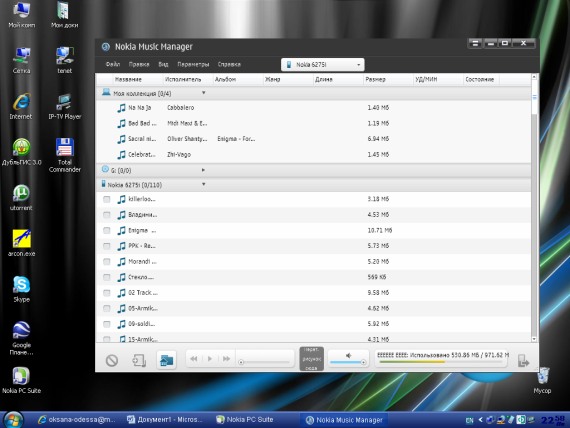Open the Правка menu

point(139,64)
